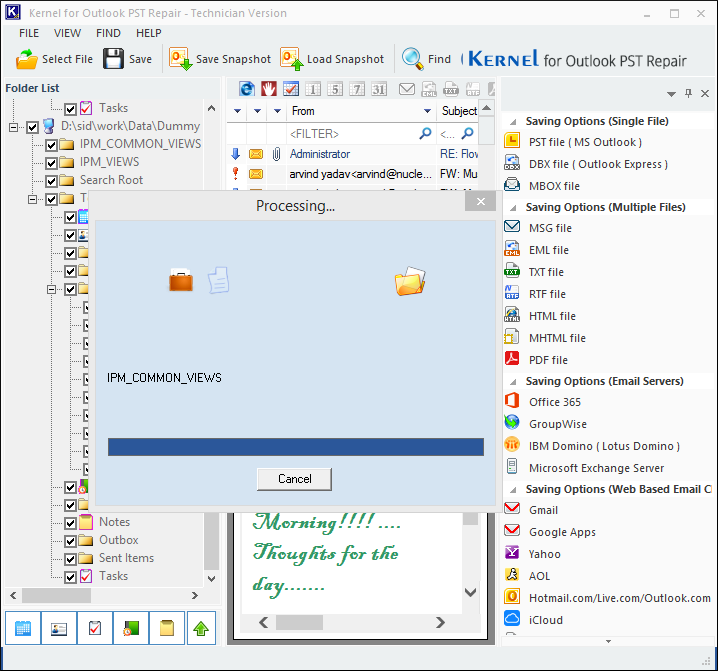718x671 pixels.
Task: Open the FILE menu
Action: coord(29,33)
